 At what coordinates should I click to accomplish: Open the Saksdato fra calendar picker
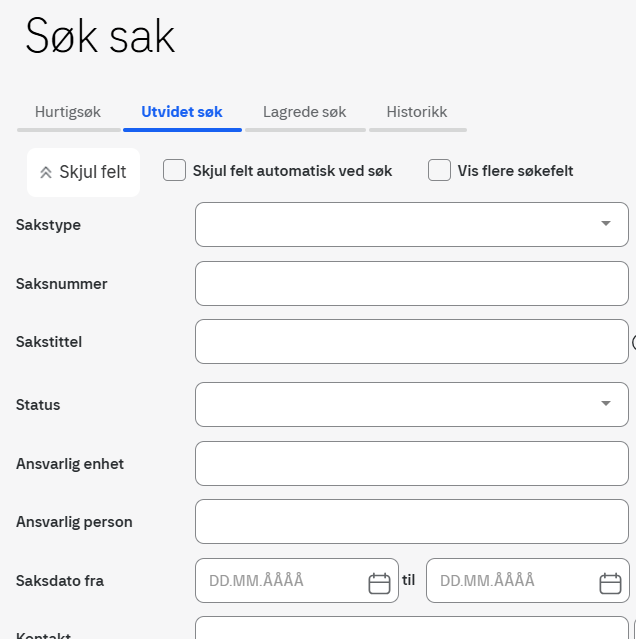(379, 584)
